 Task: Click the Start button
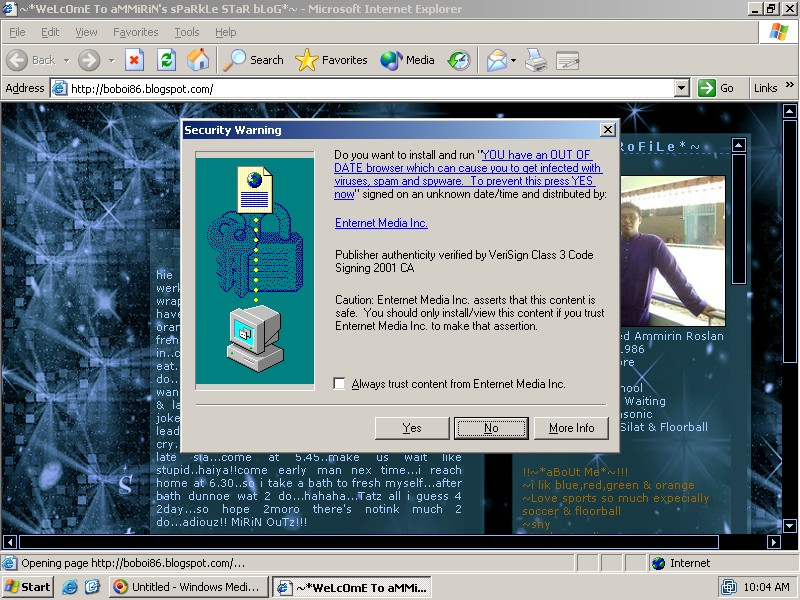click(x=28, y=587)
